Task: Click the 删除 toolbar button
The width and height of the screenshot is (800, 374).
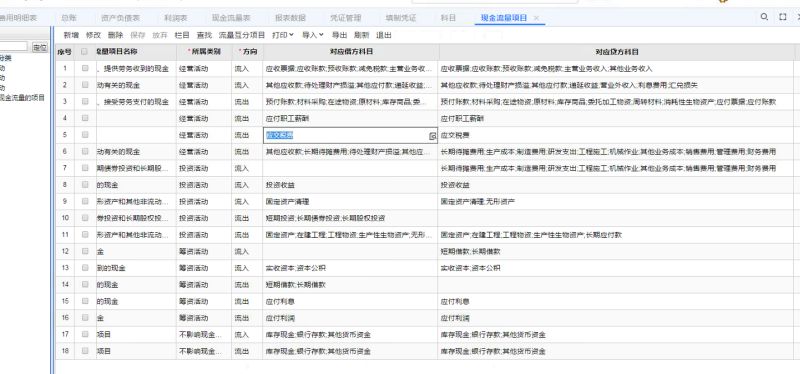Action: 115,35
